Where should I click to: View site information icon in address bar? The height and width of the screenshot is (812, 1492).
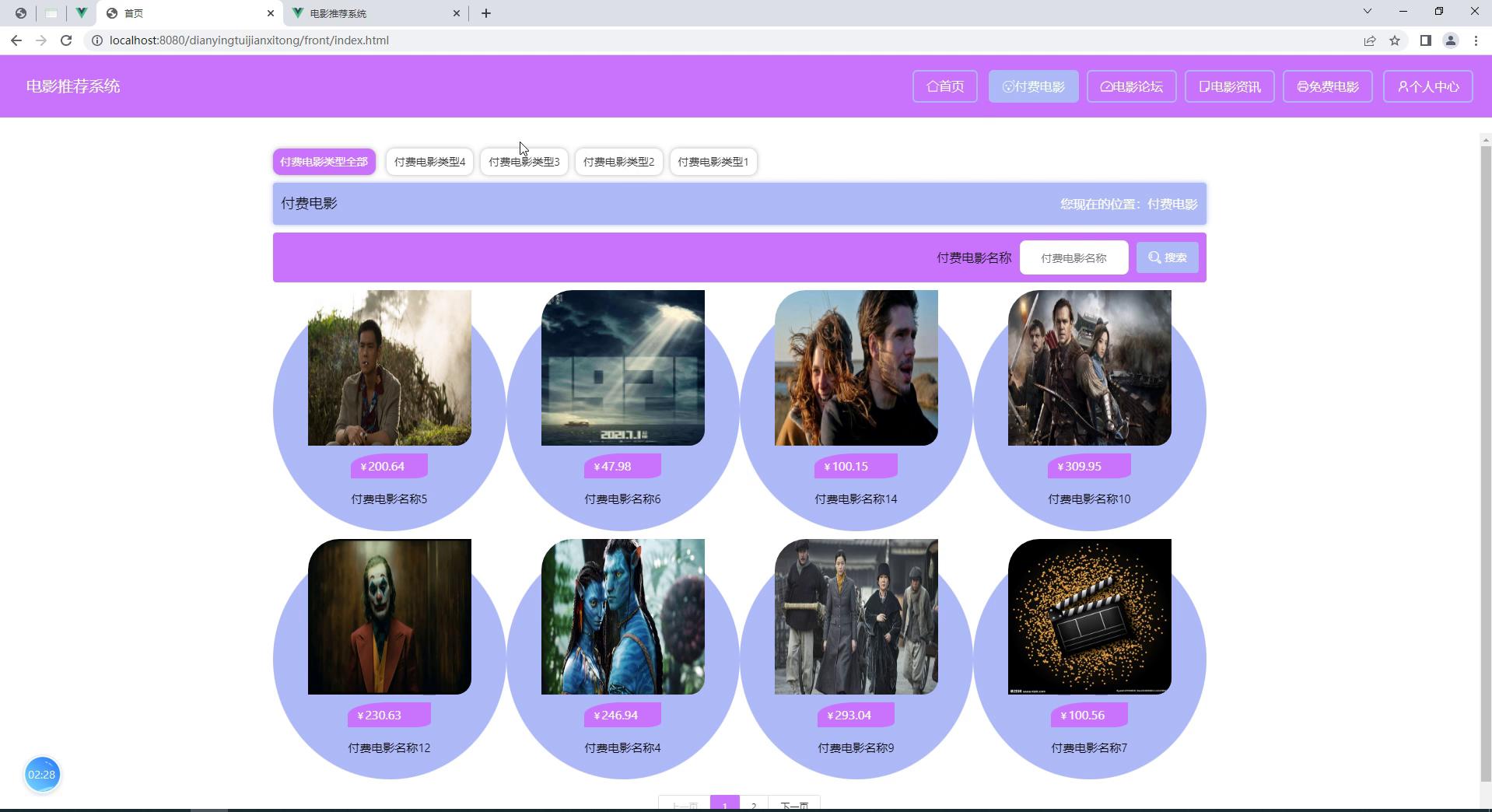97,40
